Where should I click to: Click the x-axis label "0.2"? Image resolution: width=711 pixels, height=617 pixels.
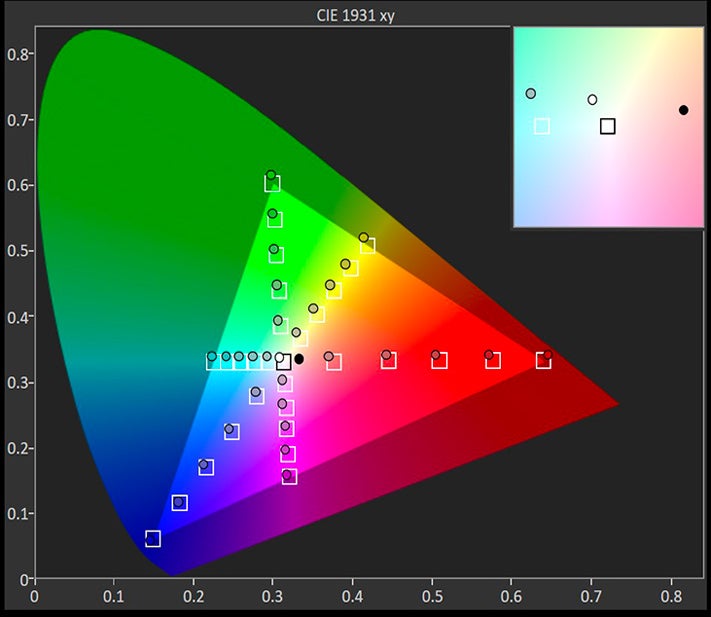[194, 597]
